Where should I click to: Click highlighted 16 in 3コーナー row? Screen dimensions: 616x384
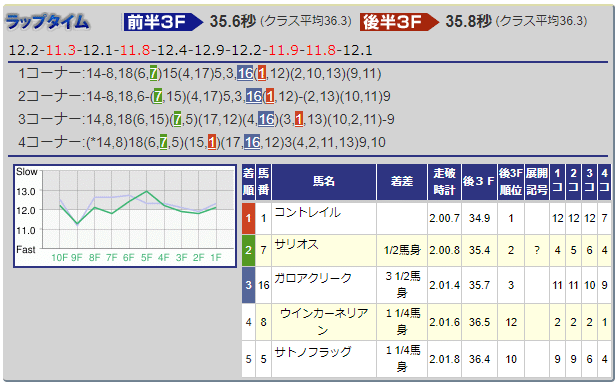click(266, 119)
